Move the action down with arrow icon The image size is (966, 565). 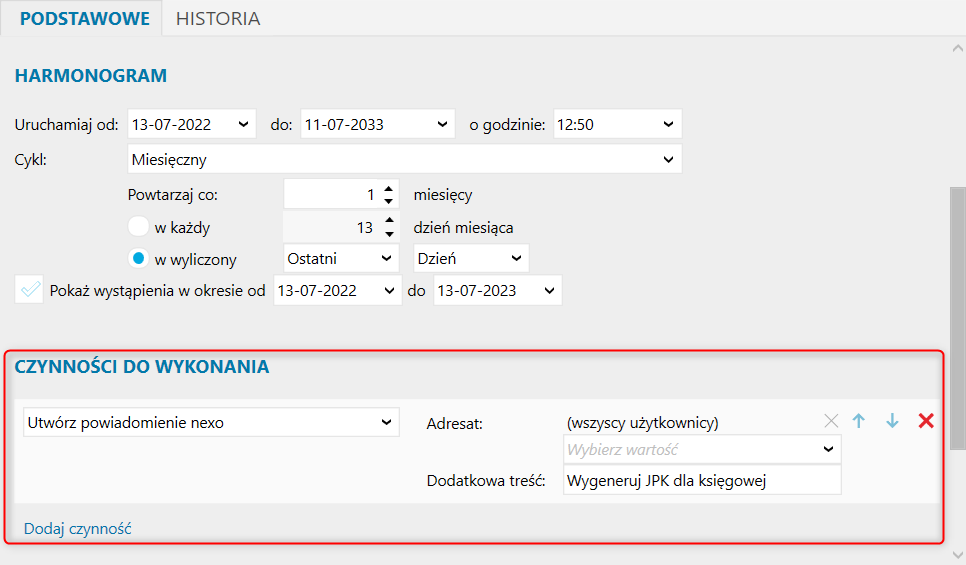point(892,421)
